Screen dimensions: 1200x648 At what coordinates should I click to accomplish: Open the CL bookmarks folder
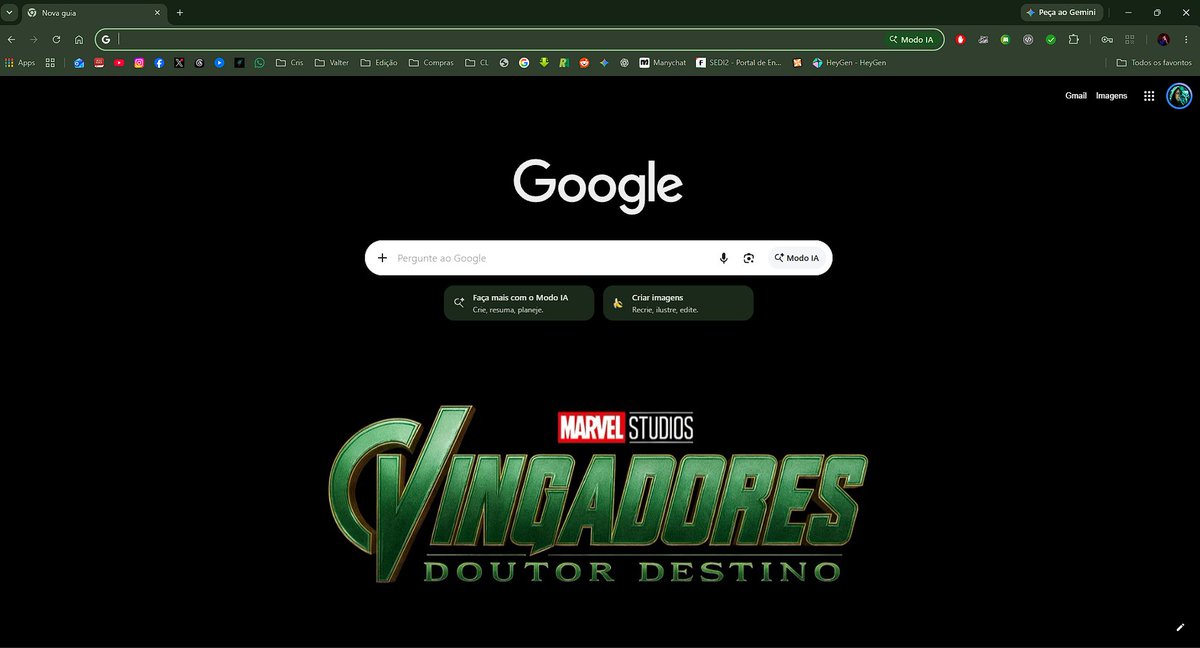coord(477,63)
